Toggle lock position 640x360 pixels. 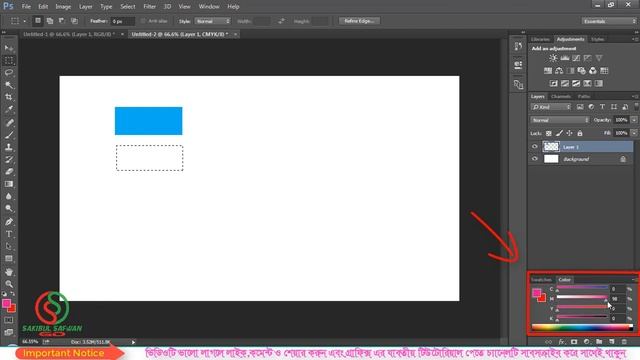click(569, 133)
